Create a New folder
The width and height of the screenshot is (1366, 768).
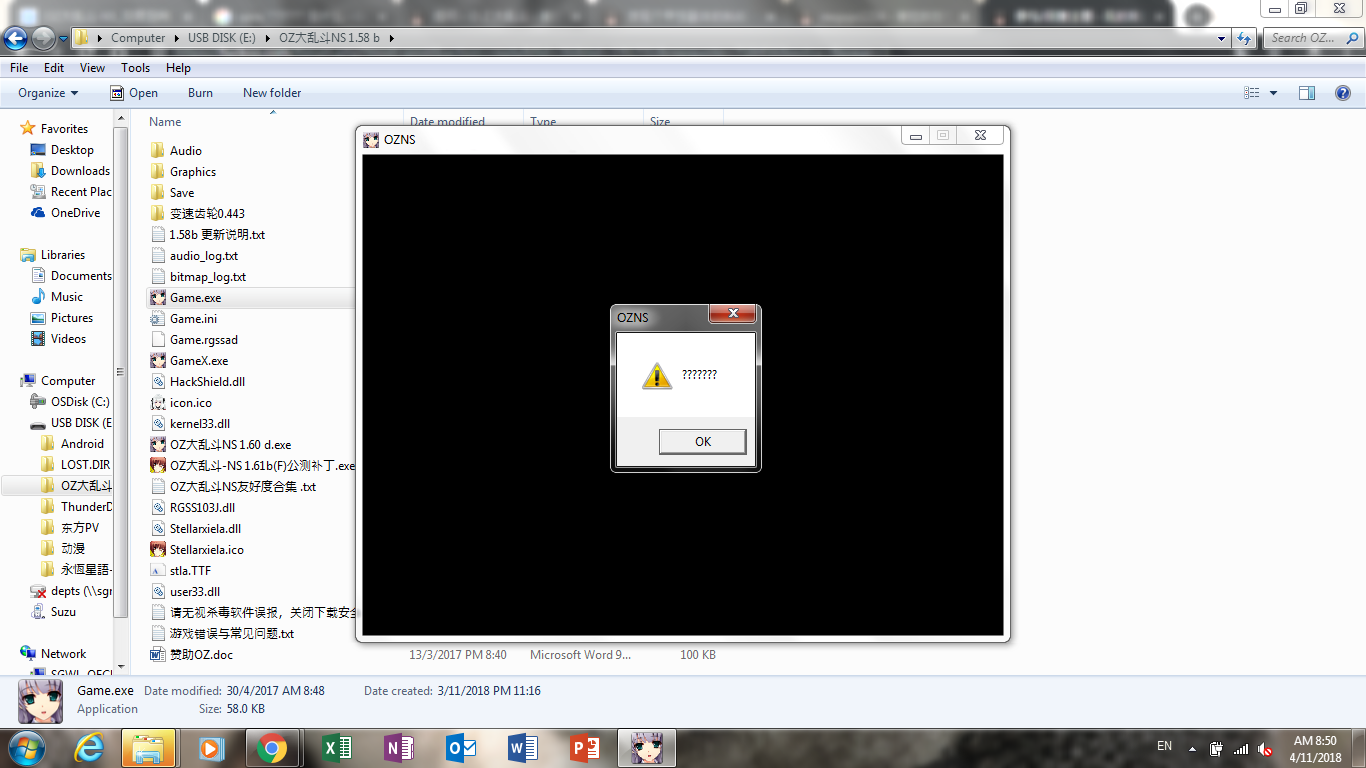click(272, 93)
